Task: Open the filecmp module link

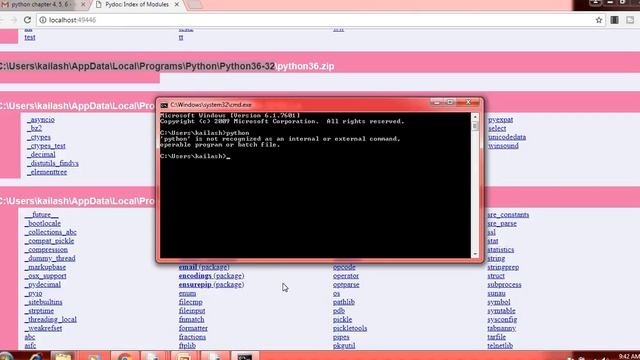Action: tap(191, 302)
